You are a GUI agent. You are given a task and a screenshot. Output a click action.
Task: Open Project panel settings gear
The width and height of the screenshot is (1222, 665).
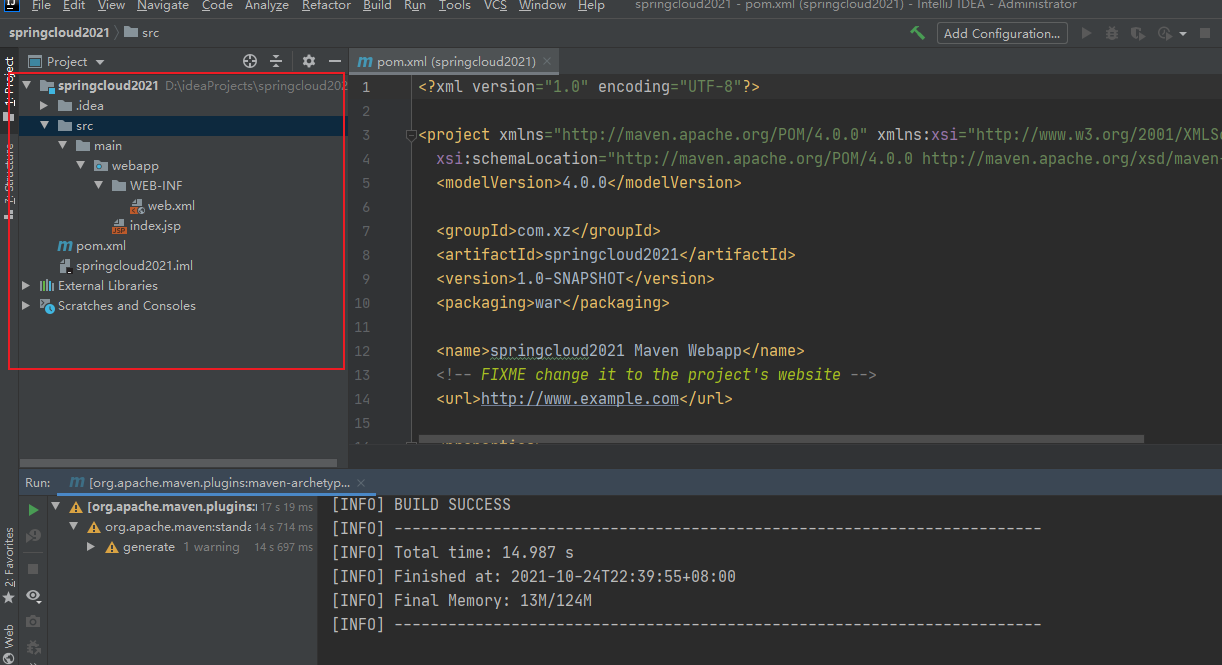(309, 61)
